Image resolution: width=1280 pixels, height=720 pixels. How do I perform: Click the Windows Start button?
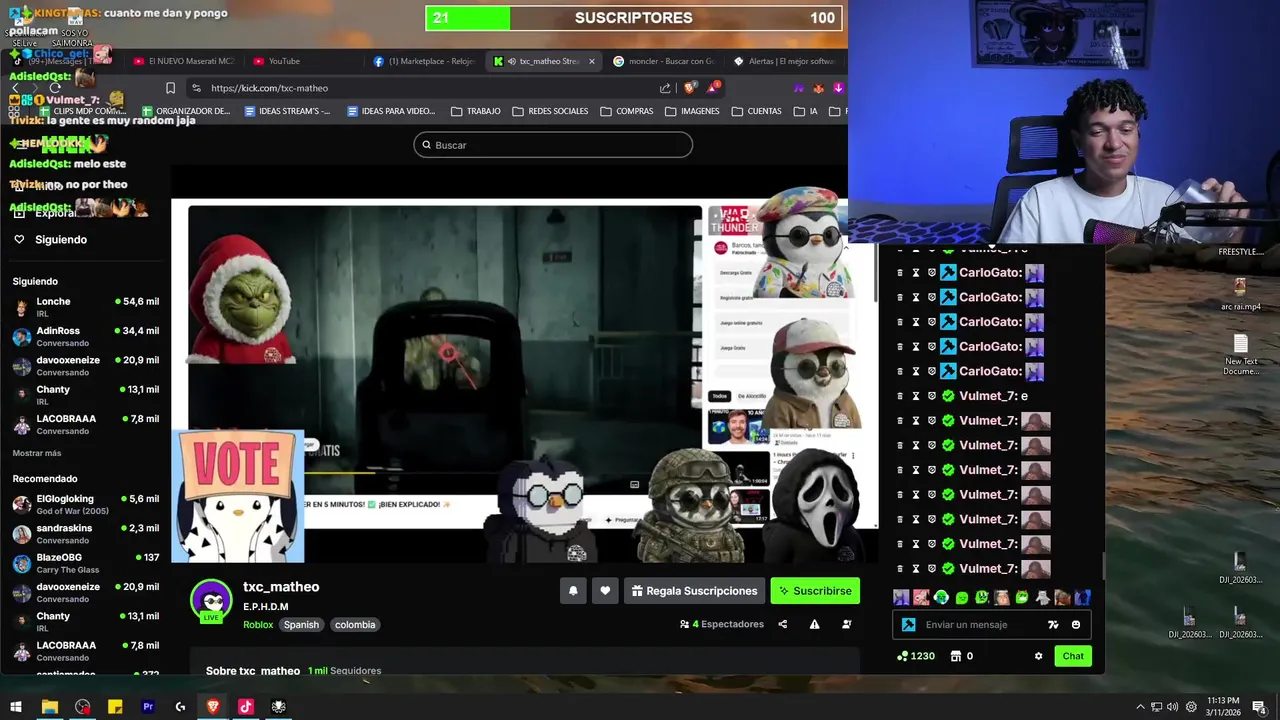[16, 707]
